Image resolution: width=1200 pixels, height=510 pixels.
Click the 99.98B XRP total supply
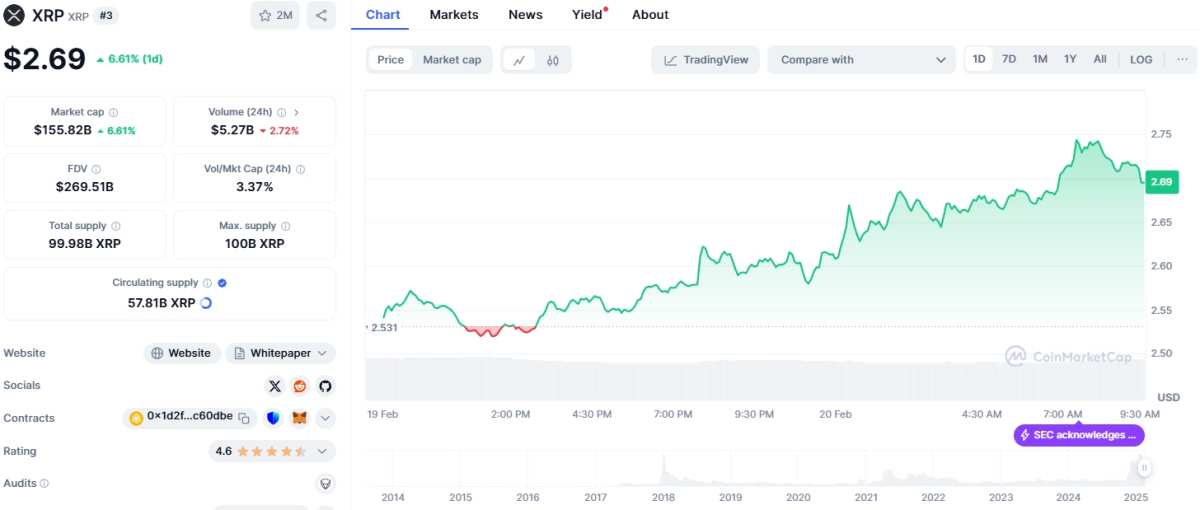84,244
